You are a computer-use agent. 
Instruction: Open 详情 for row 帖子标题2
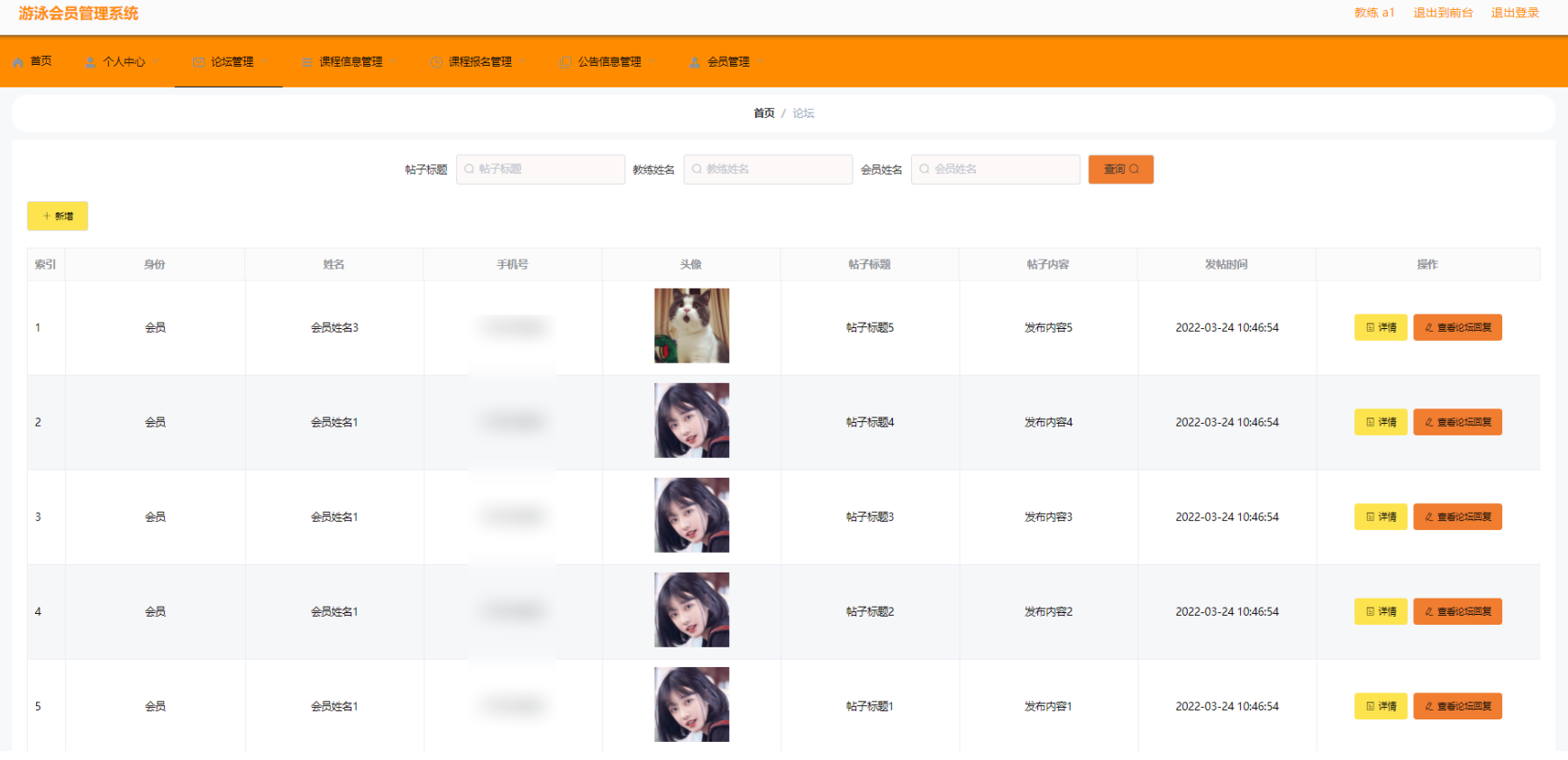[1381, 612]
